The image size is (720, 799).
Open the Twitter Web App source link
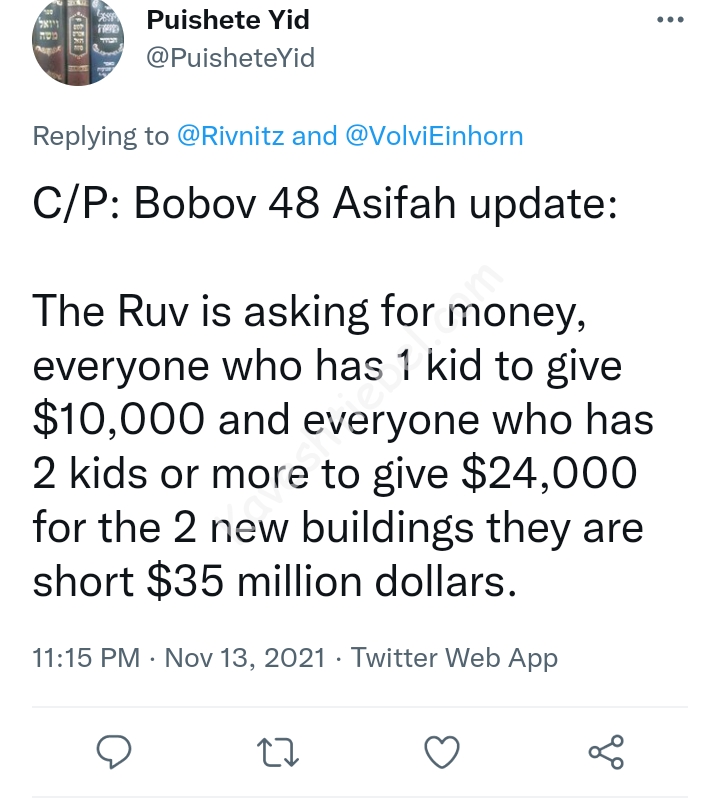[x=454, y=657]
